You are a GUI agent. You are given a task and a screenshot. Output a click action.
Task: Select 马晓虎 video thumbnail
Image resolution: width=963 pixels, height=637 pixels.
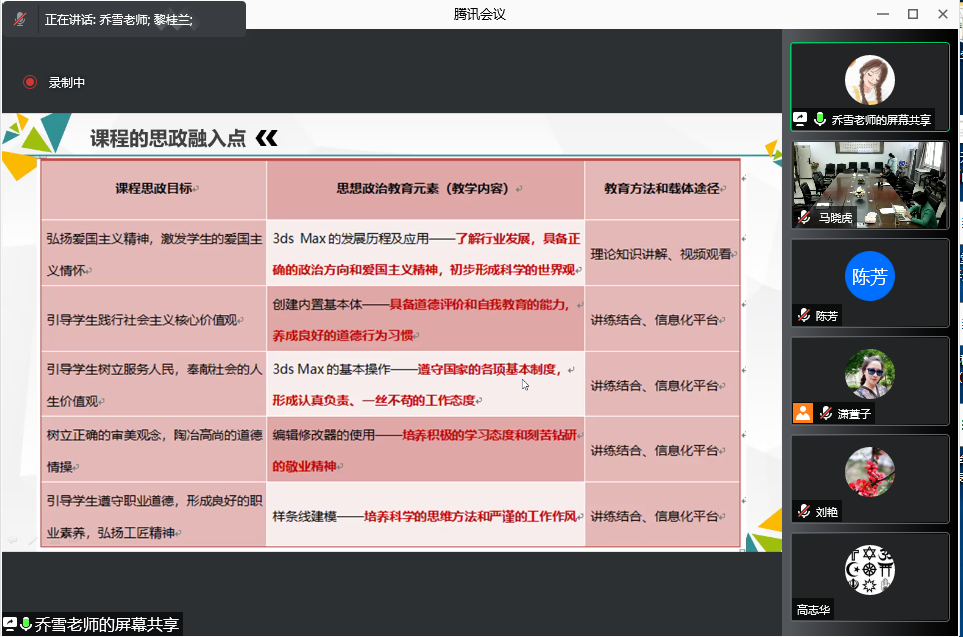tap(870, 185)
